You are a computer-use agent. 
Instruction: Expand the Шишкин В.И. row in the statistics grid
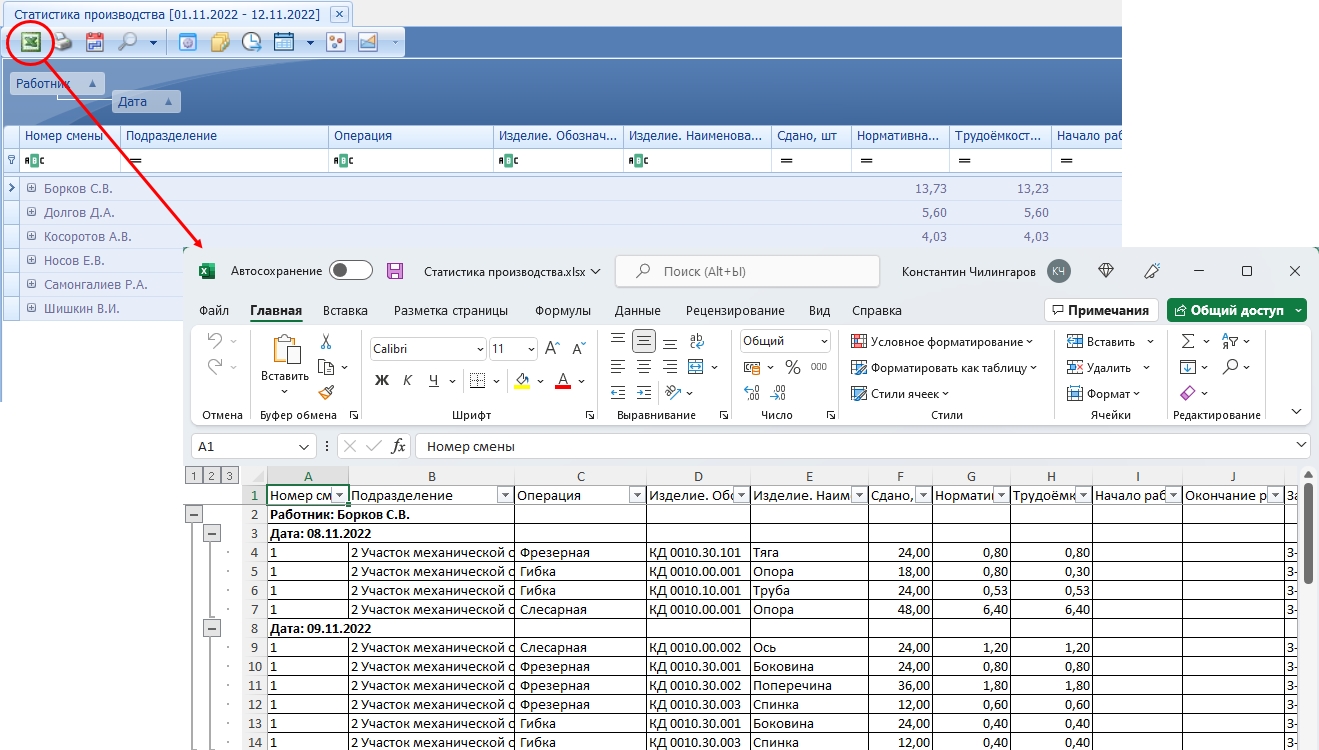click(32, 308)
